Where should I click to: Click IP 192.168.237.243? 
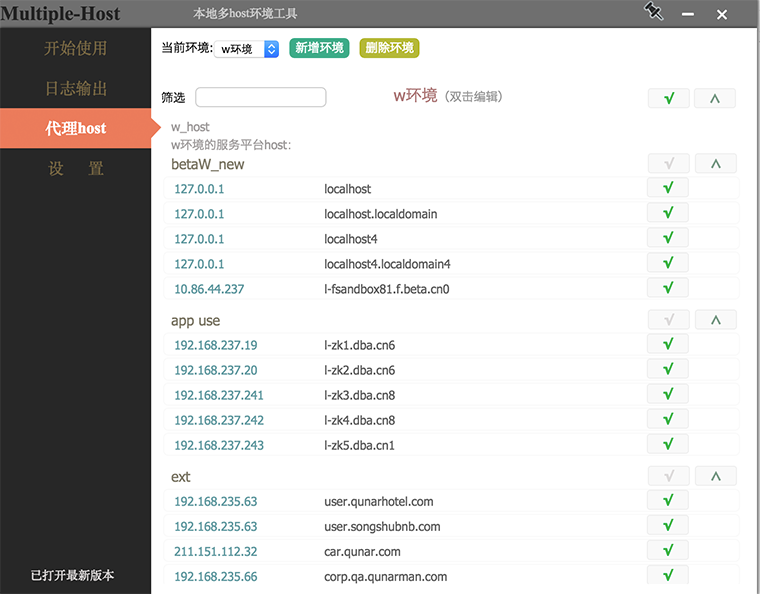219,446
